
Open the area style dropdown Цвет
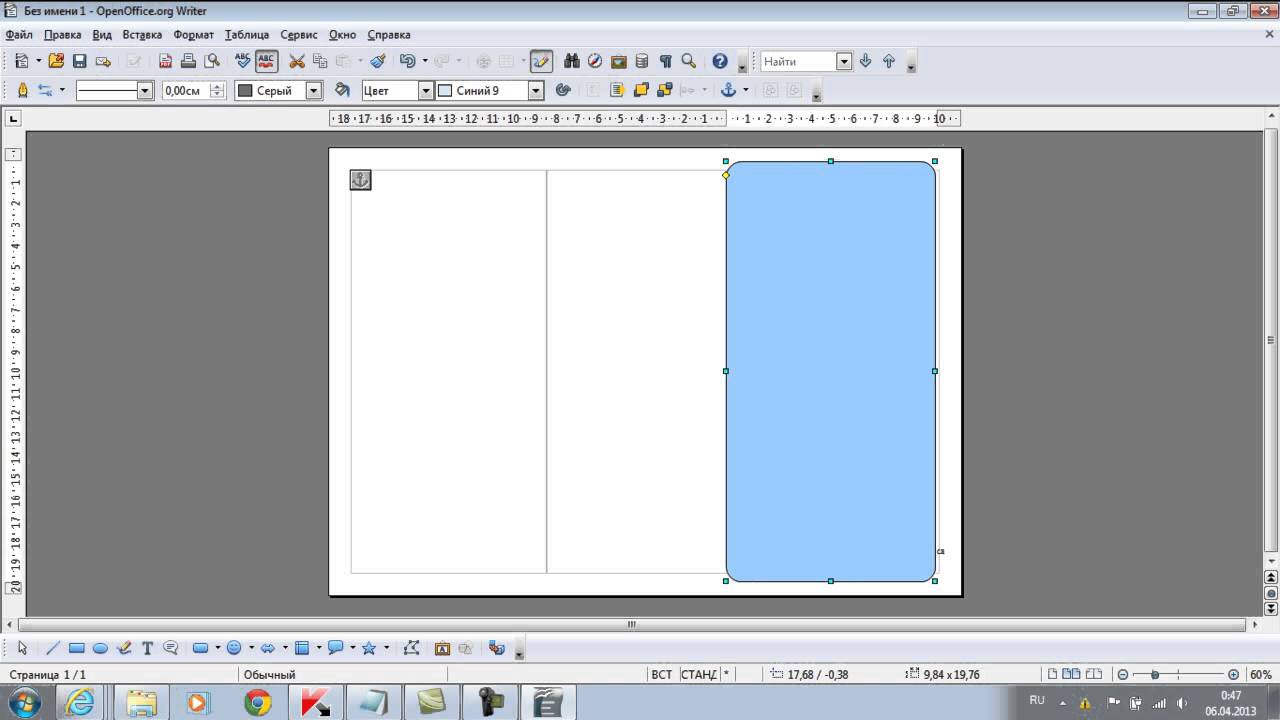[x=425, y=90]
